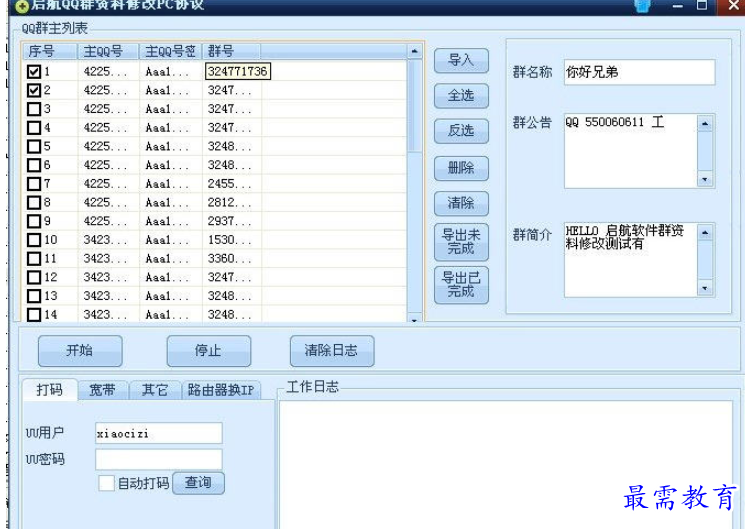
Task: Click the 2812... group number cell
Action: (232, 202)
